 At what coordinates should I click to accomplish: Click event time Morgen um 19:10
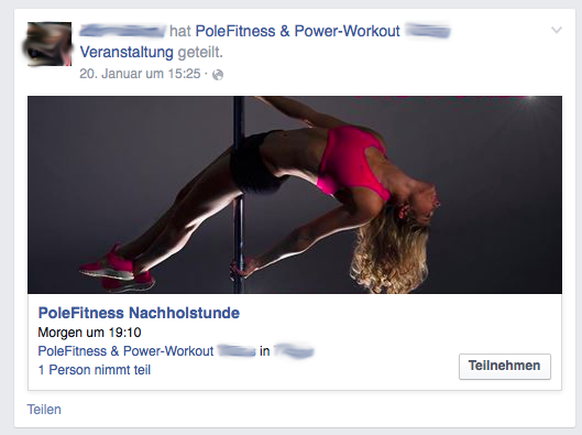coord(89,332)
